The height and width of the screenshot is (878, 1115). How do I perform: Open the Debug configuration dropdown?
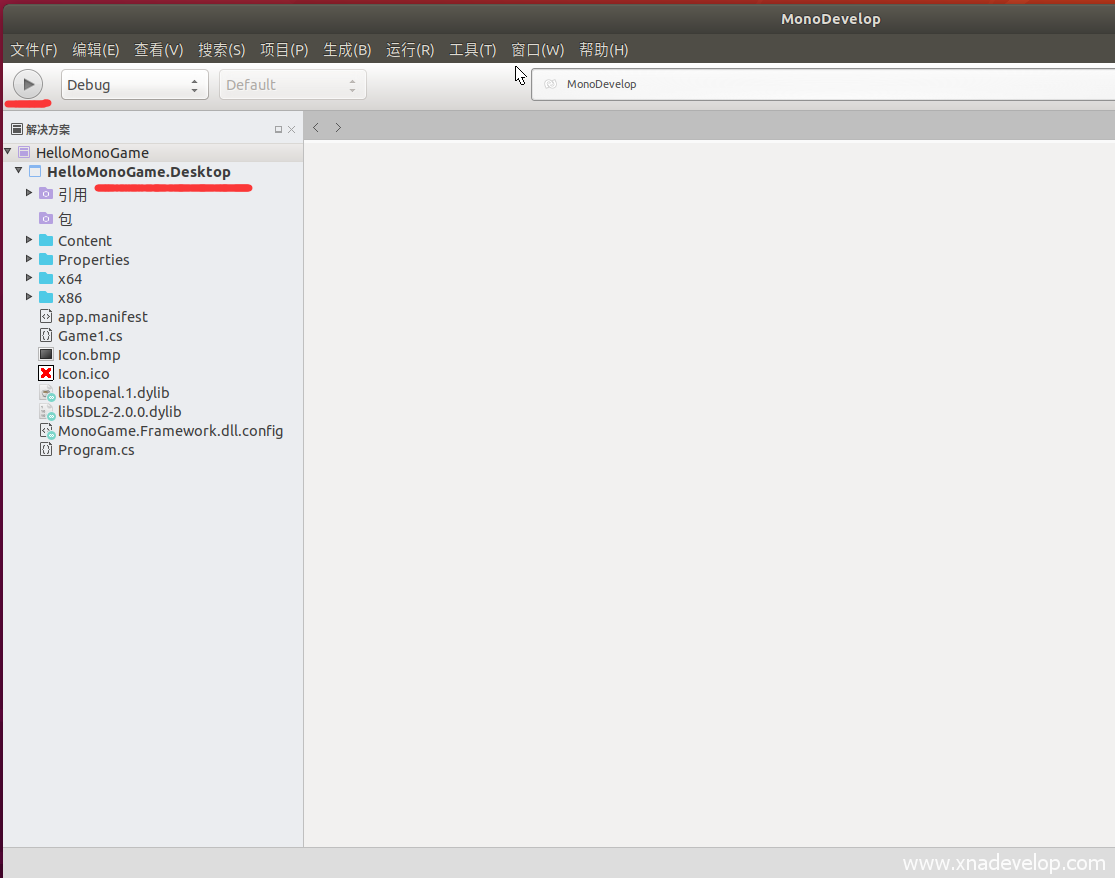pos(134,85)
